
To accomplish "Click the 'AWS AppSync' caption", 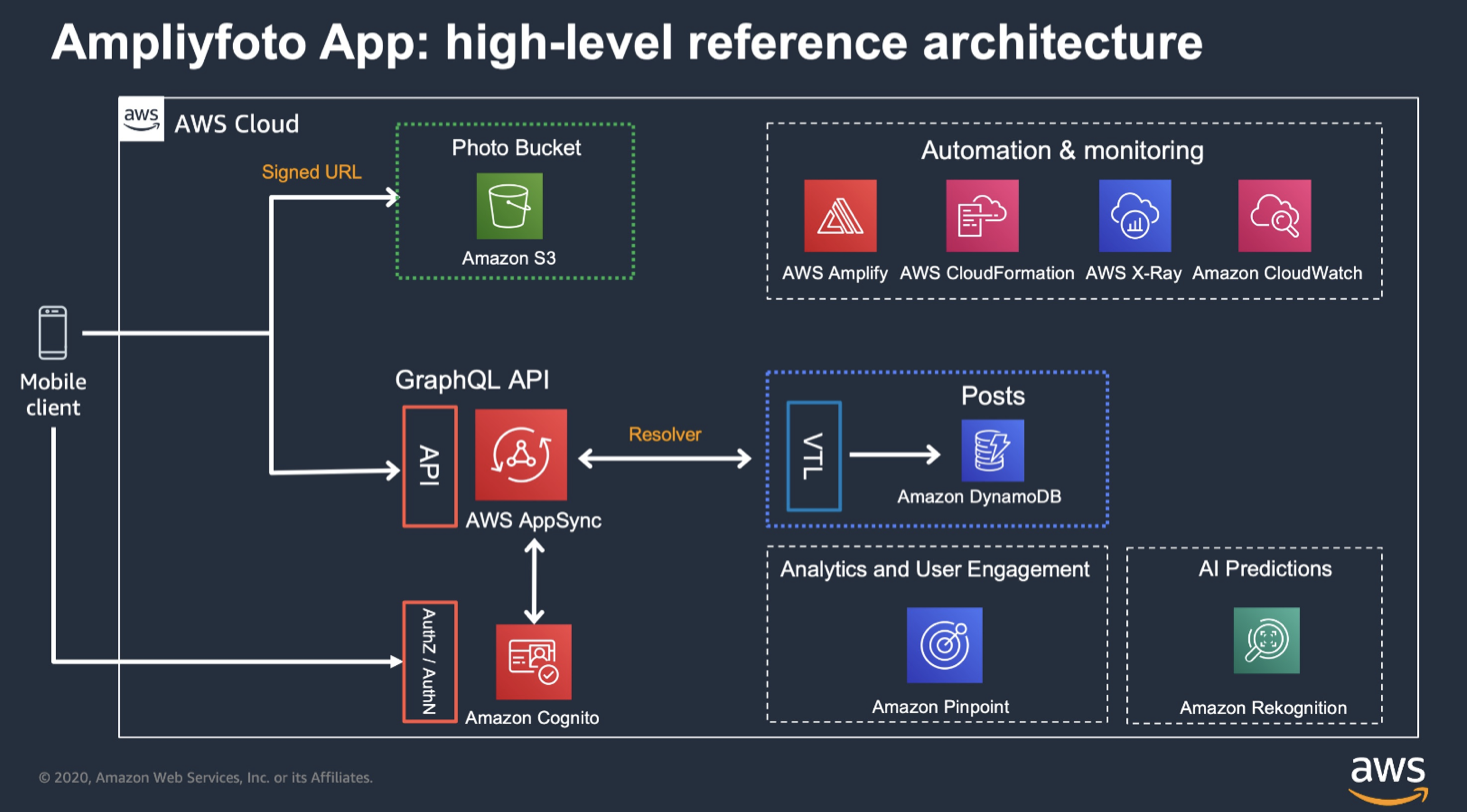I will click(x=534, y=520).
